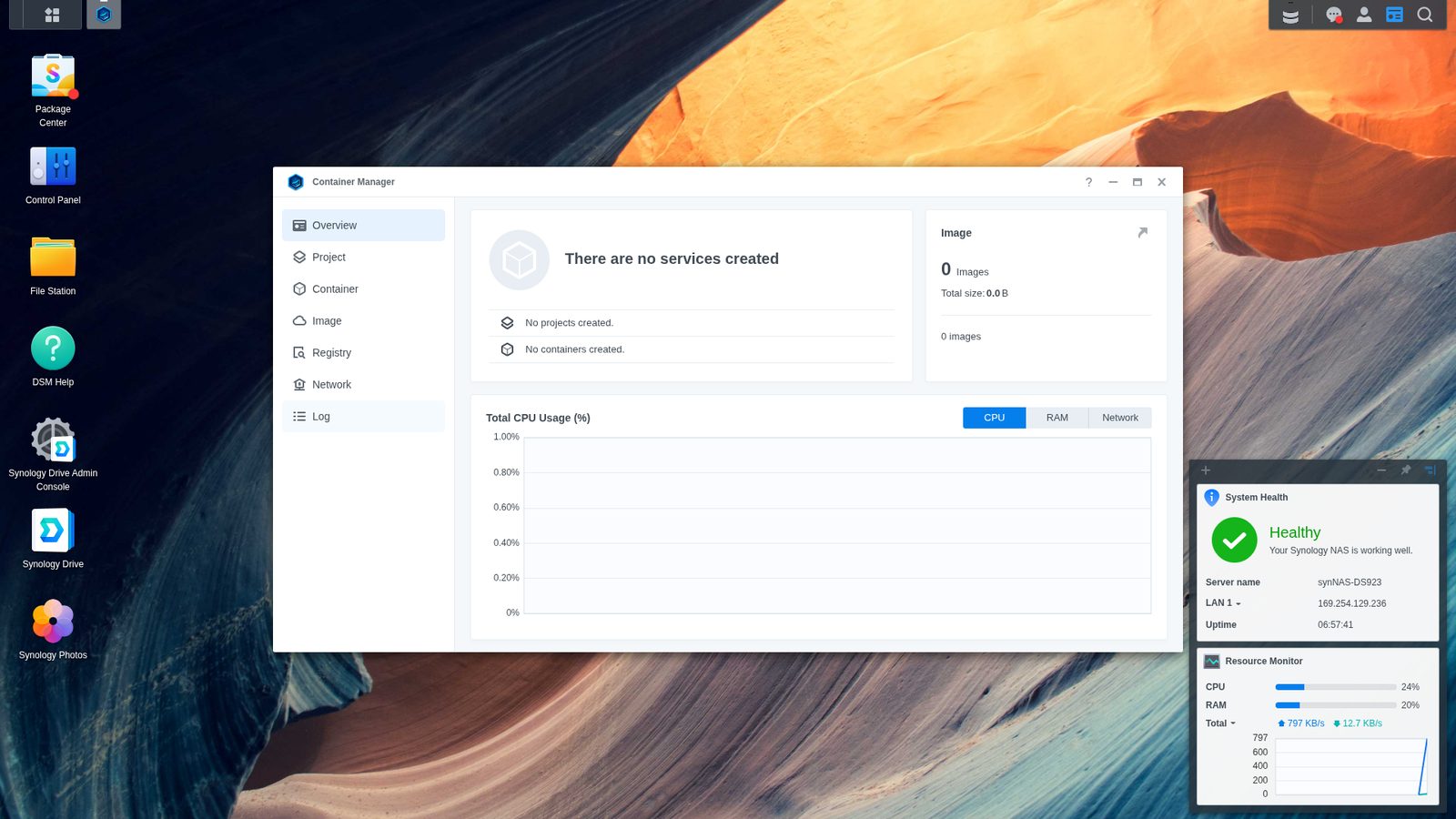Click 'Total size: 0.0 B' text
This screenshot has height=819, width=1456.
(x=975, y=293)
